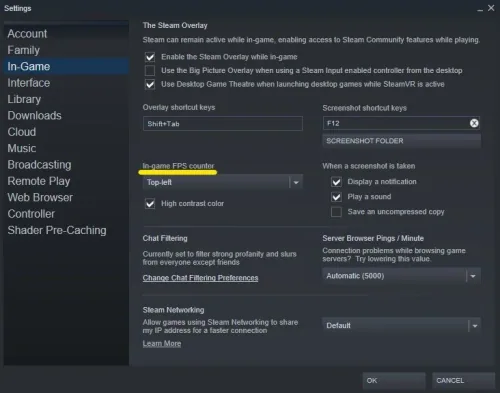
Task: Enable Save an uncompressed copy
Action: (336, 212)
